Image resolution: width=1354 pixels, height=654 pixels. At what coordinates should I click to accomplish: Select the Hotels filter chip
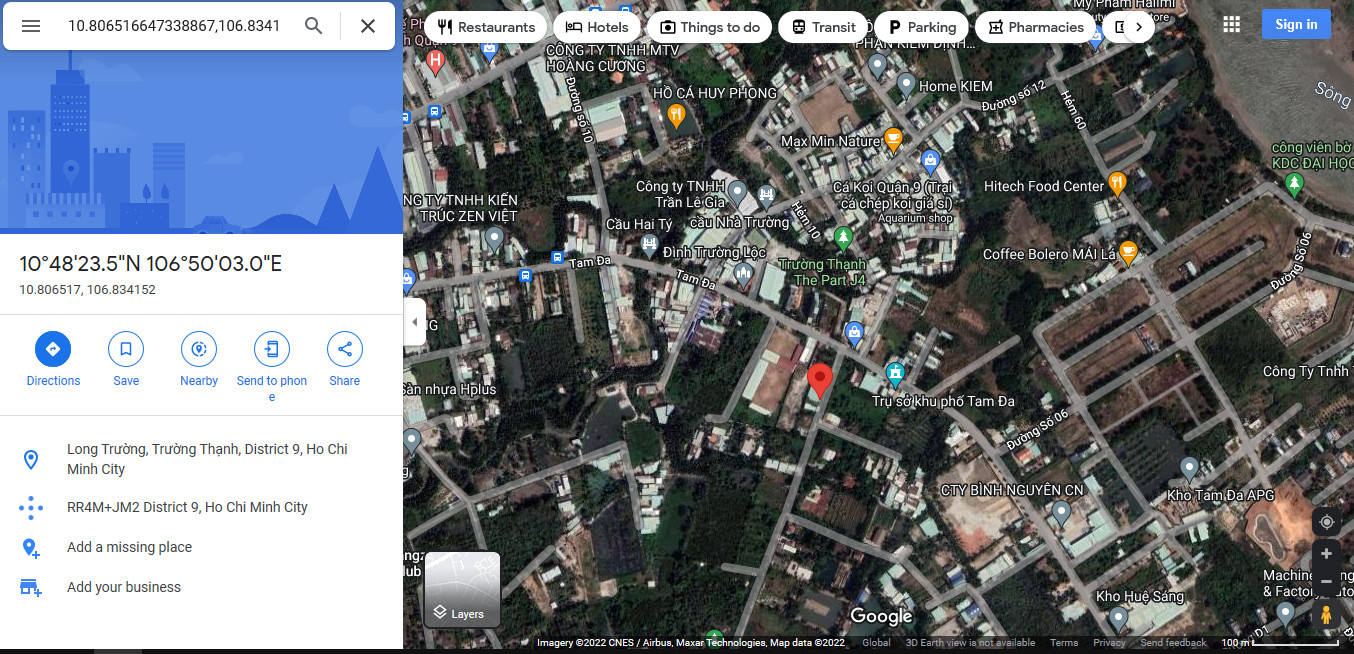click(597, 27)
